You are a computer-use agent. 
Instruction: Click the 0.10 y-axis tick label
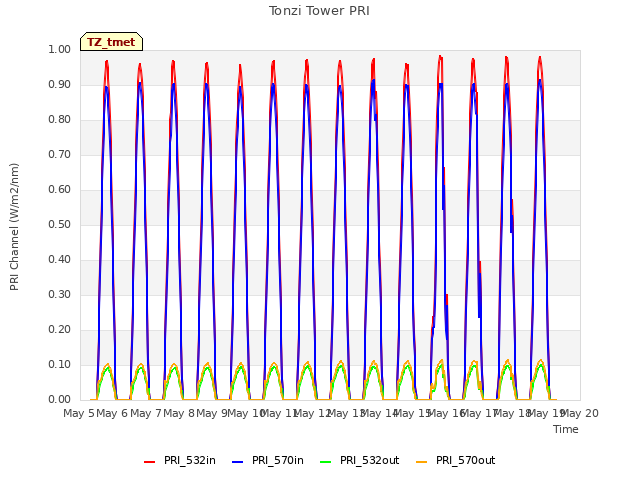(x=60, y=364)
